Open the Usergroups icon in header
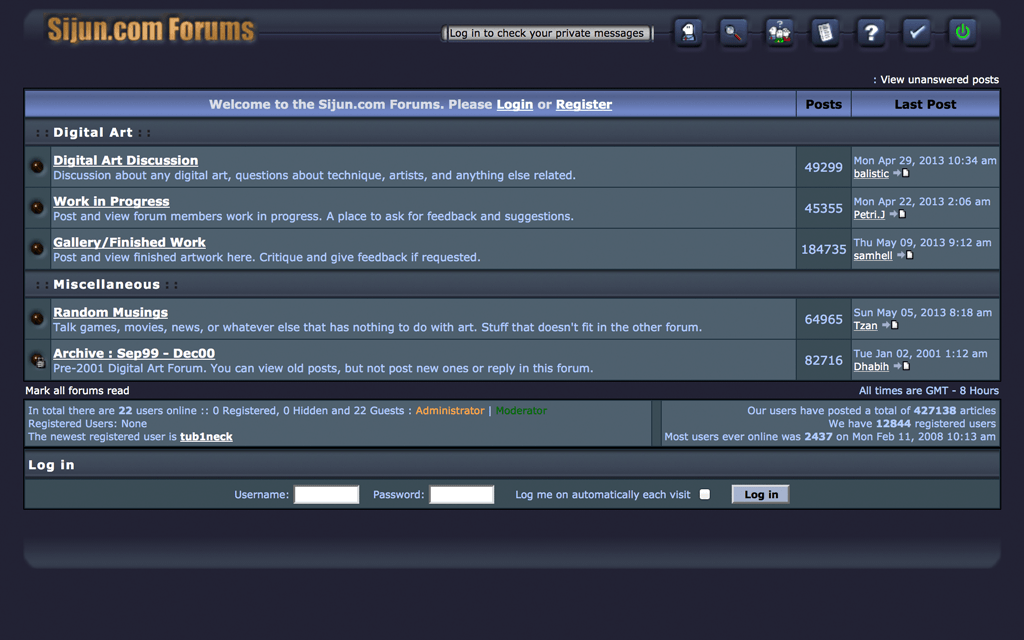Image resolution: width=1024 pixels, height=640 pixels. point(780,33)
